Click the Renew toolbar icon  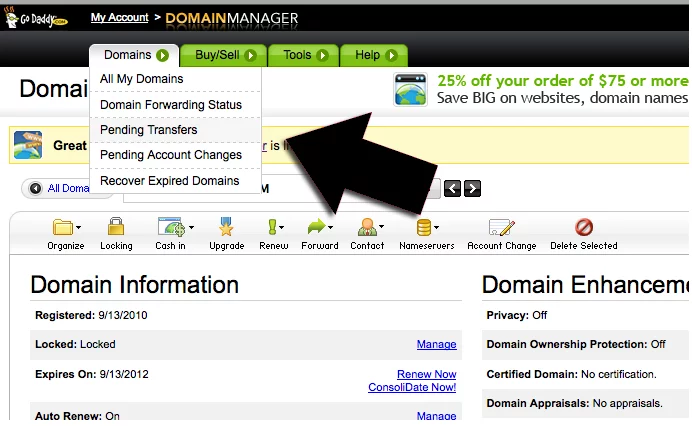pyautogui.click(x=274, y=228)
